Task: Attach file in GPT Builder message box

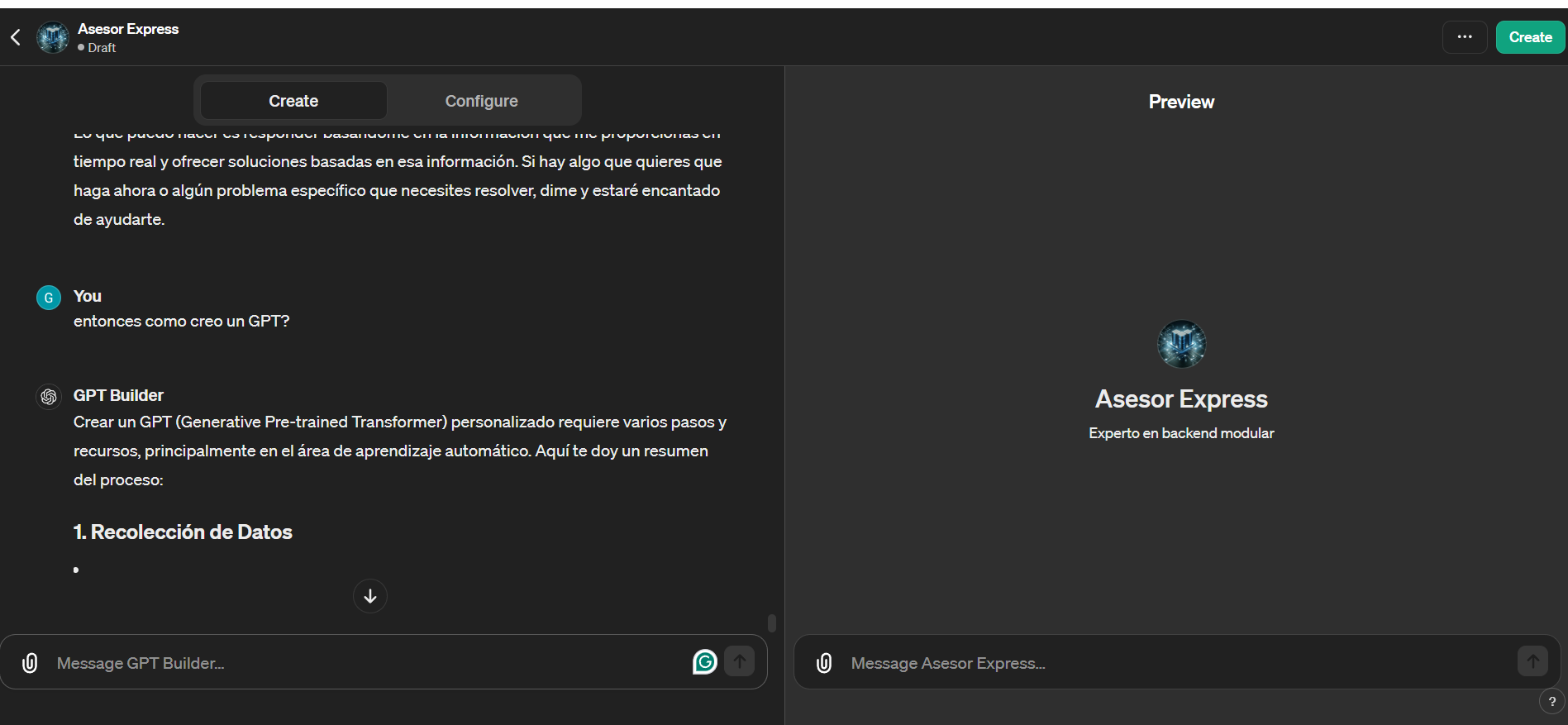Action: (30, 663)
